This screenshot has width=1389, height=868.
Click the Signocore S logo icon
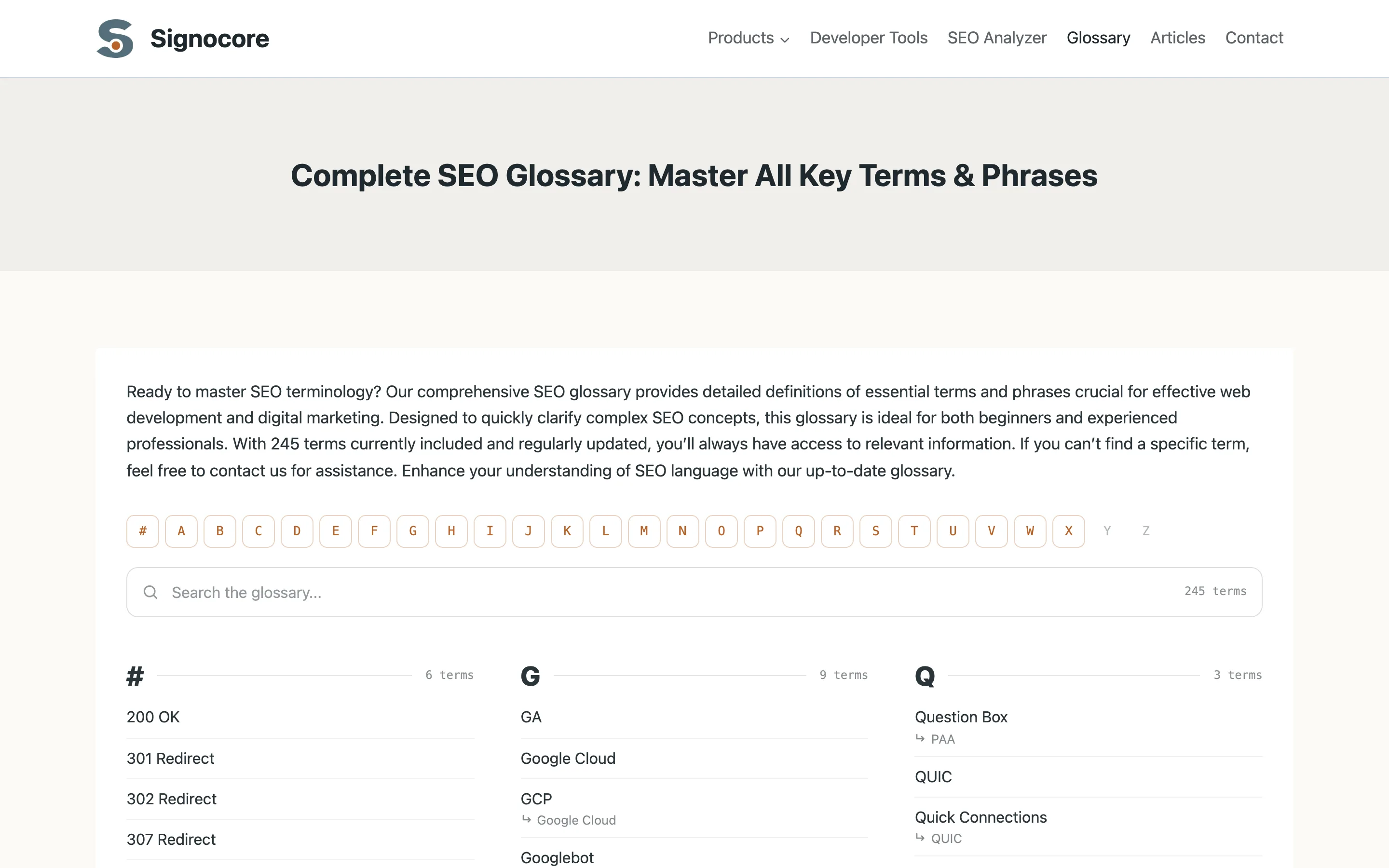pos(115,39)
